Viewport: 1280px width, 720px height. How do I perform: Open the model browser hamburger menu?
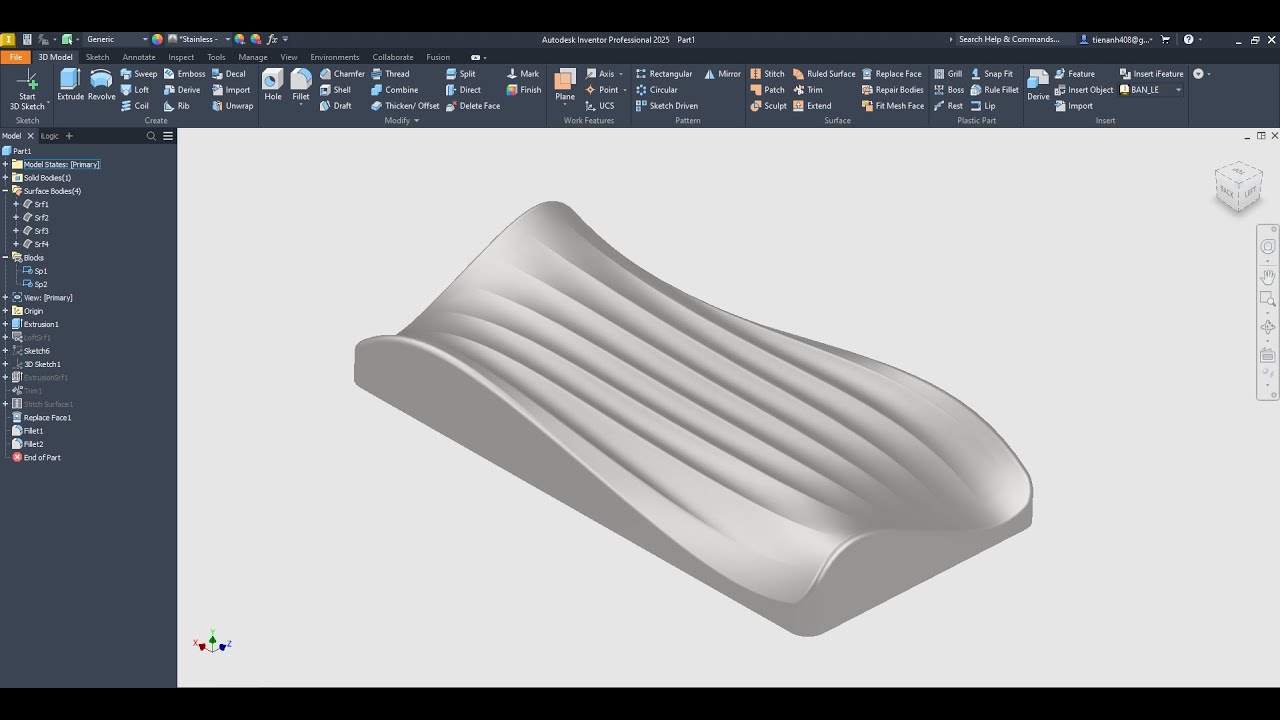click(168, 136)
